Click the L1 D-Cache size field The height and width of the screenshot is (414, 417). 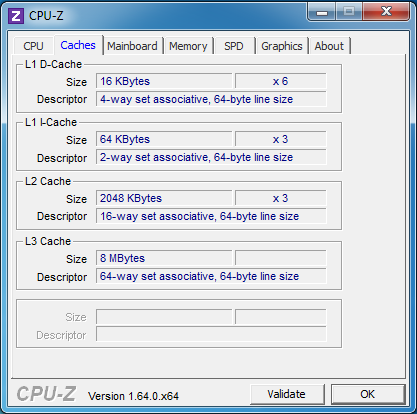click(164, 81)
